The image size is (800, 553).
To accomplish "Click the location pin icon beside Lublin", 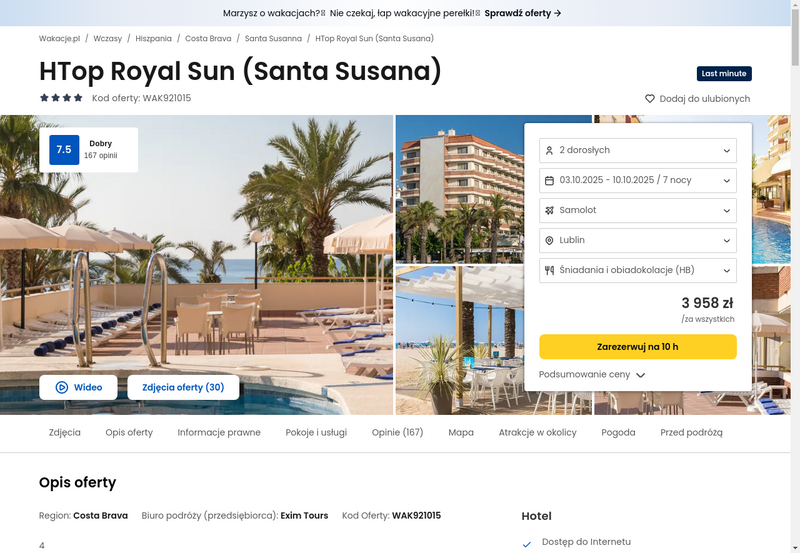I will (x=549, y=240).
